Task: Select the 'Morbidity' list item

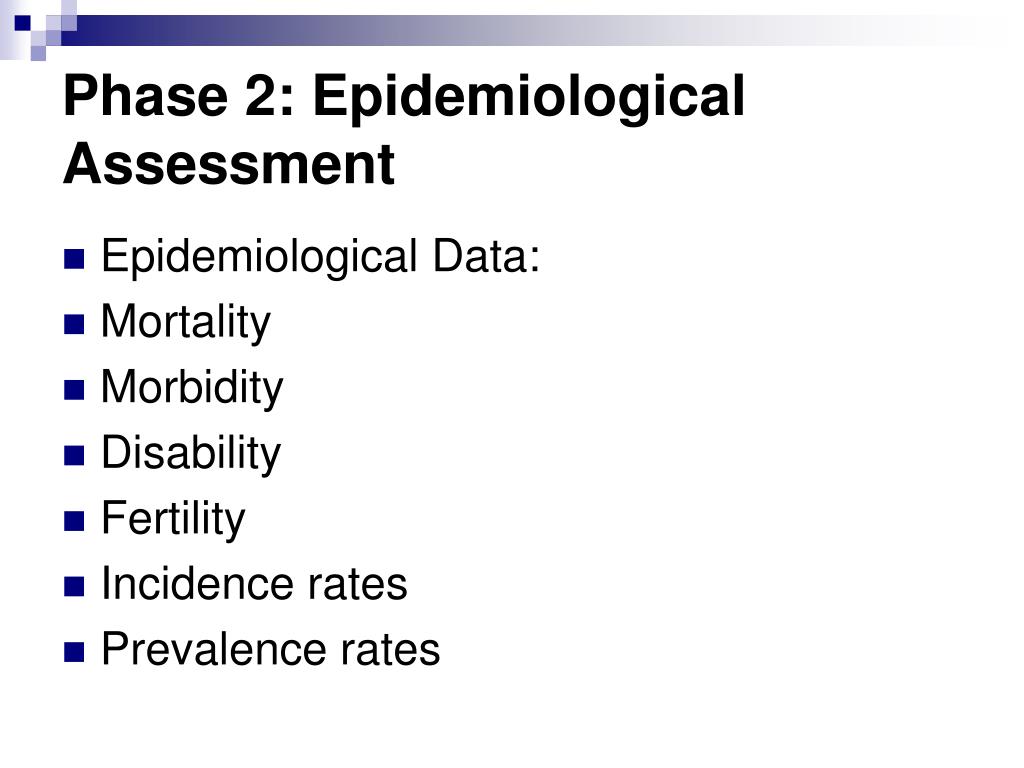Action: pyautogui.click(x=192, y=388)
